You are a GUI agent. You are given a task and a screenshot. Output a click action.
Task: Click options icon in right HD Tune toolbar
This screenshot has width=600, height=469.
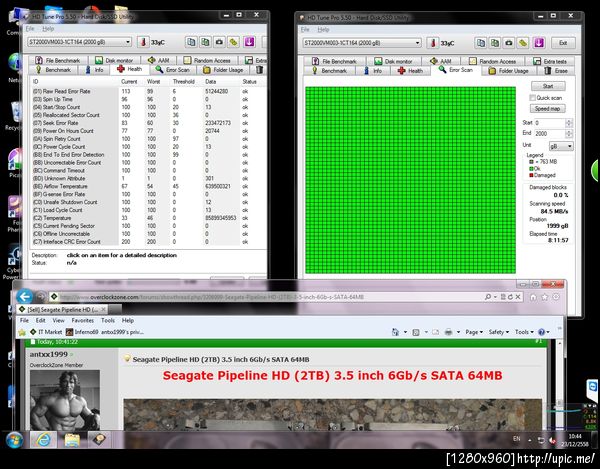click(523, 42)
